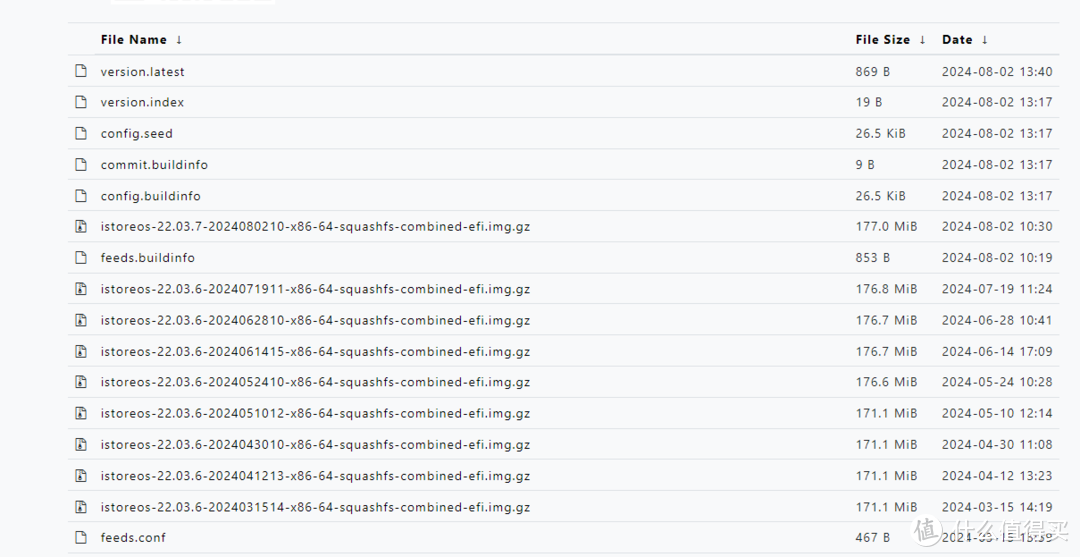Open the feeds.conf file link
This screenshot has height=557, width=1080.
(x=133, y=538)
